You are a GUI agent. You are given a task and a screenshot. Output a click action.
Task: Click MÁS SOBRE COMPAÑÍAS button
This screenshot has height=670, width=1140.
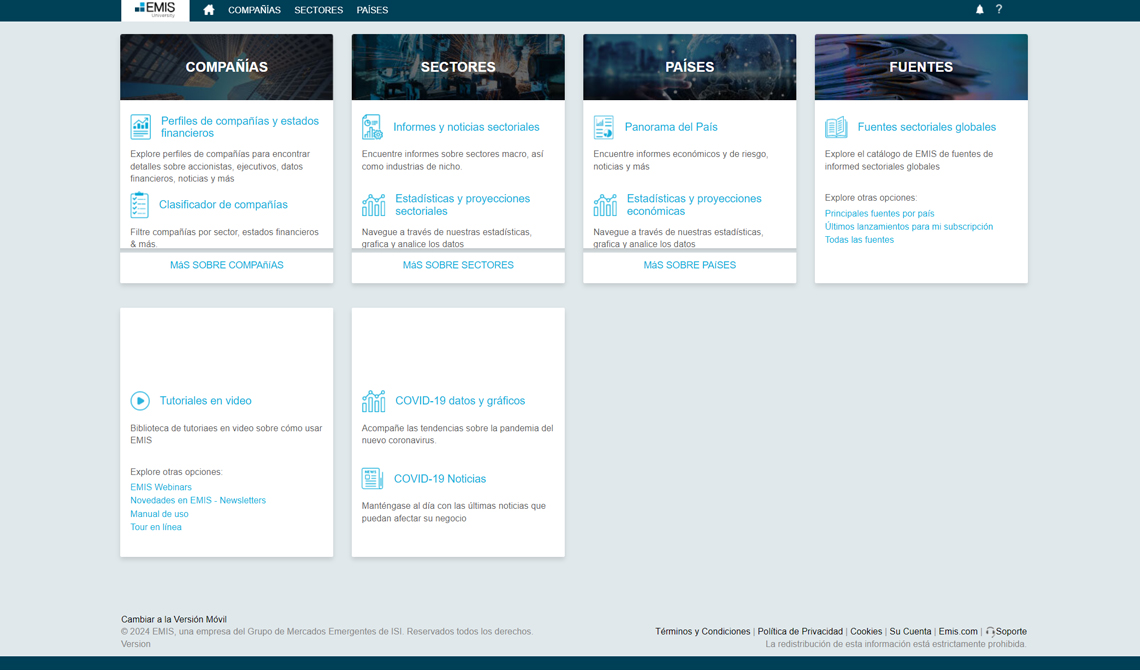pos(227,265)
